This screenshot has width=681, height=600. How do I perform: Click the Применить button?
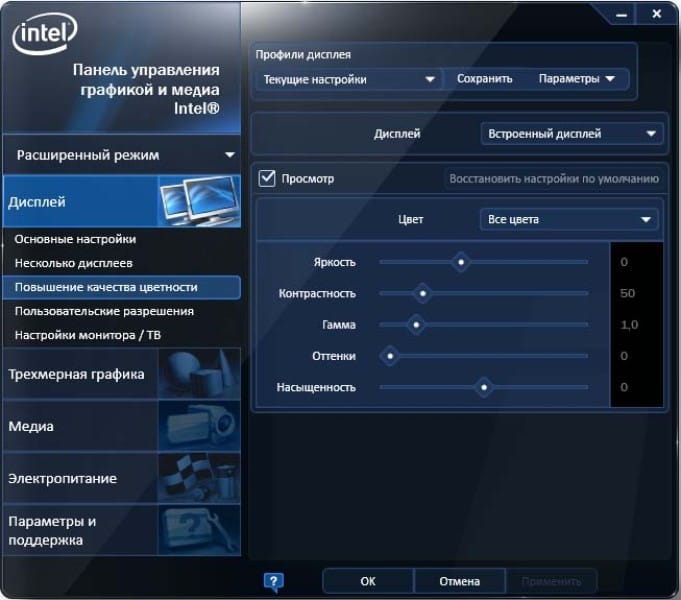coord(552,581)
